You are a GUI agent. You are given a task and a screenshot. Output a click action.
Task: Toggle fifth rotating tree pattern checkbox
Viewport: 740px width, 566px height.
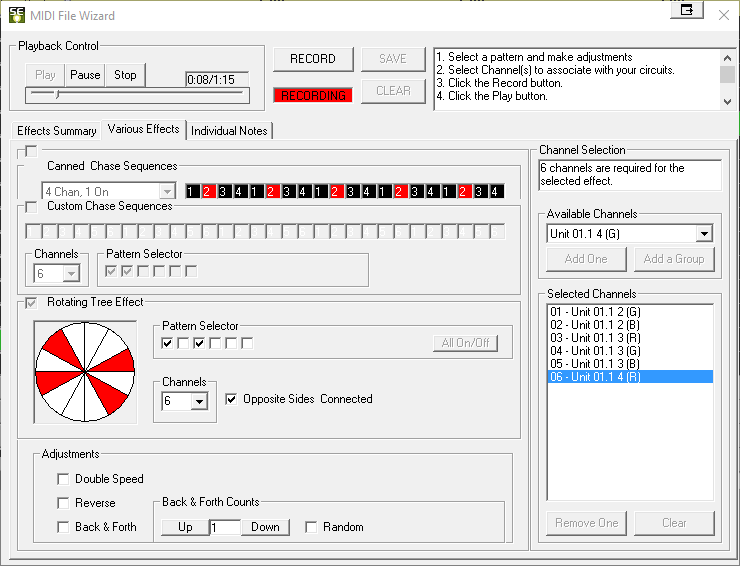(231, 343)
